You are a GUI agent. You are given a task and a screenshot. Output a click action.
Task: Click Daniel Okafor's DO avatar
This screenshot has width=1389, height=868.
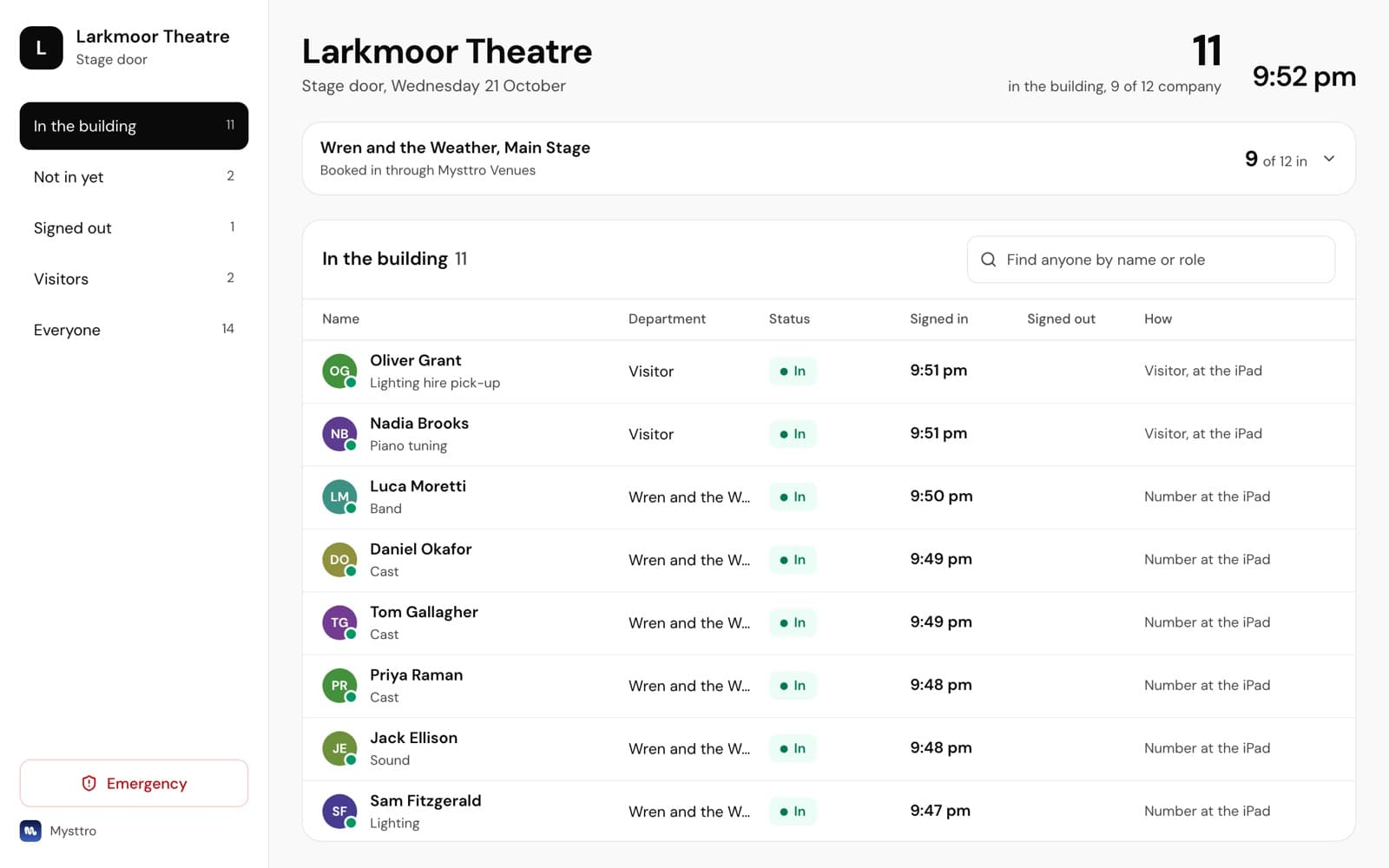[339, 560]
